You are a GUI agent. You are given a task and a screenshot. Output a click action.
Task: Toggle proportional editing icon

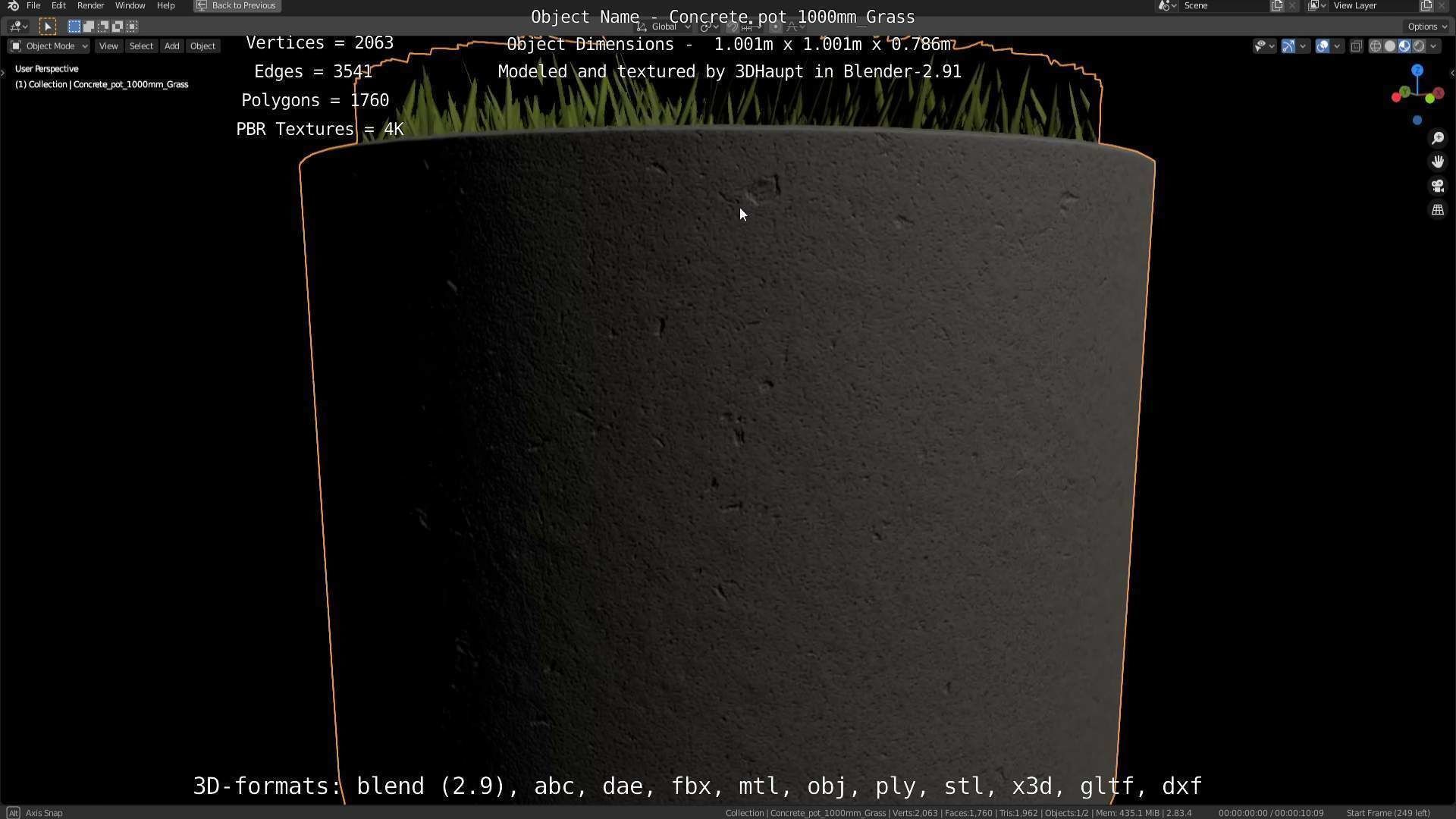coord(776,27)
